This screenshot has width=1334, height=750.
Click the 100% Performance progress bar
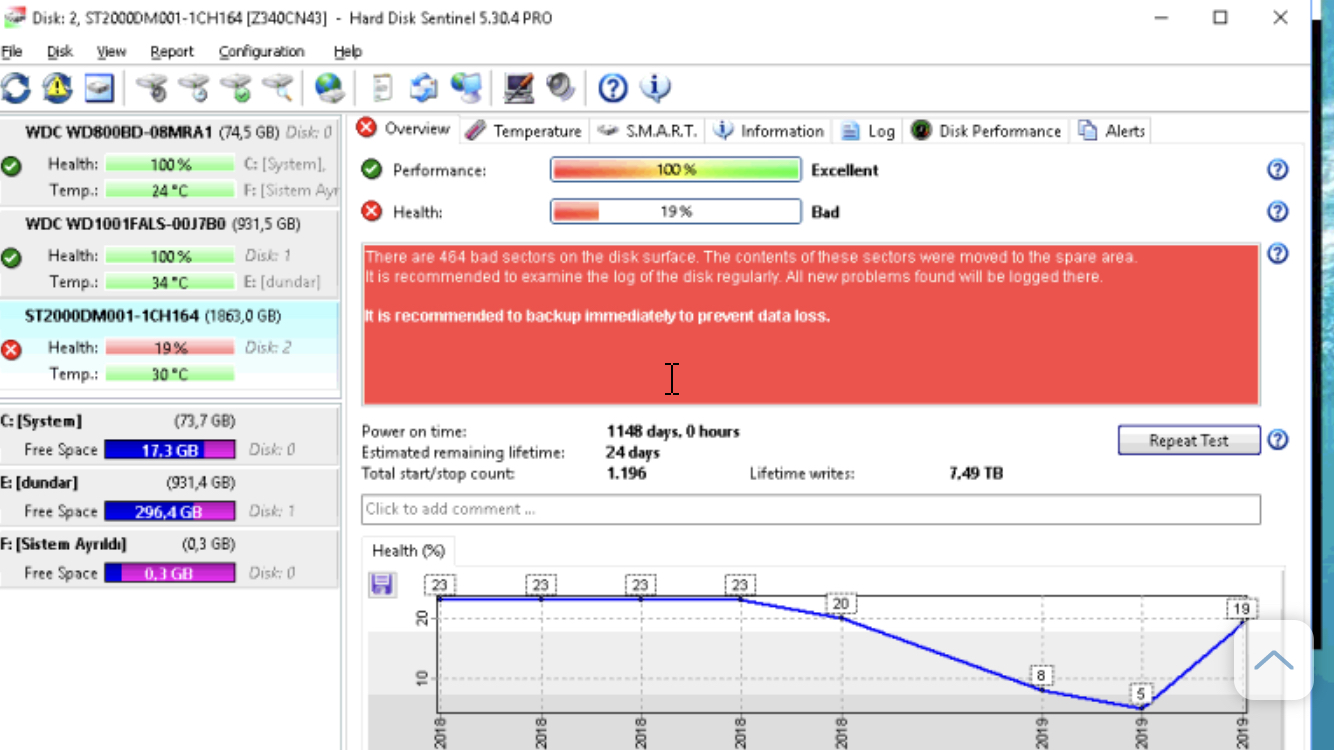676,170
